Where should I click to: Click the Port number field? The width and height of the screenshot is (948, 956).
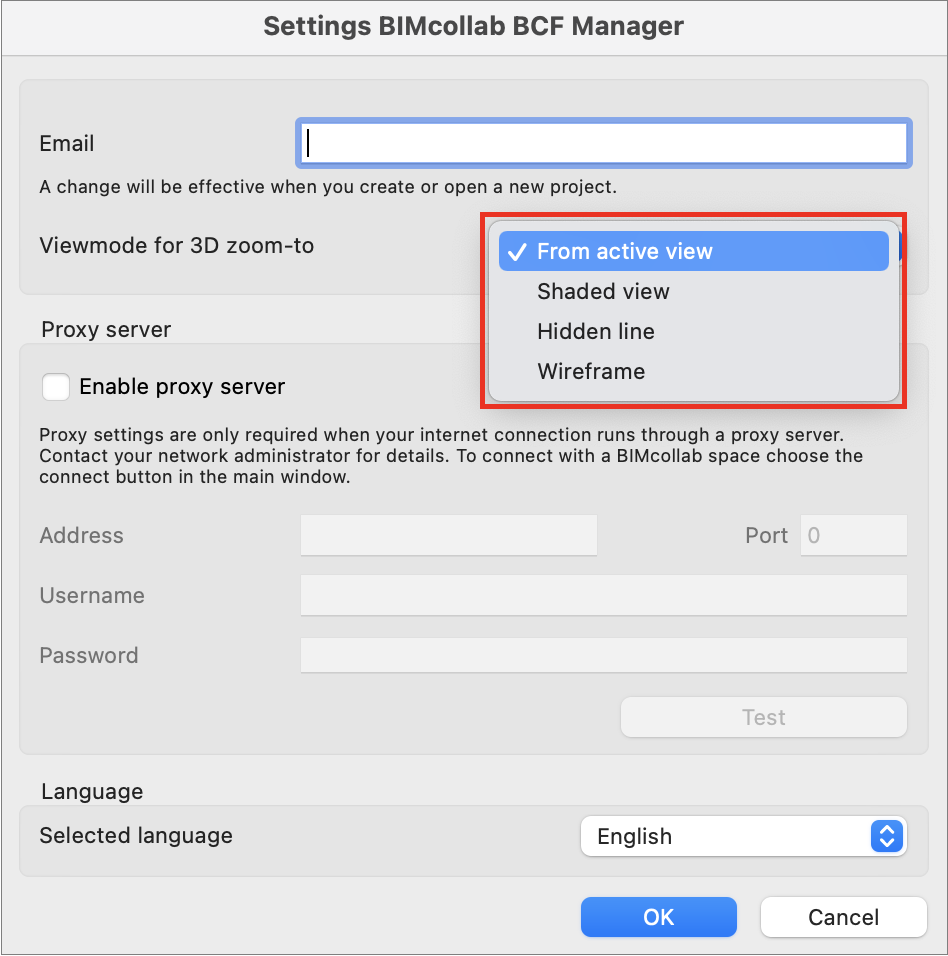coord(854,535)
